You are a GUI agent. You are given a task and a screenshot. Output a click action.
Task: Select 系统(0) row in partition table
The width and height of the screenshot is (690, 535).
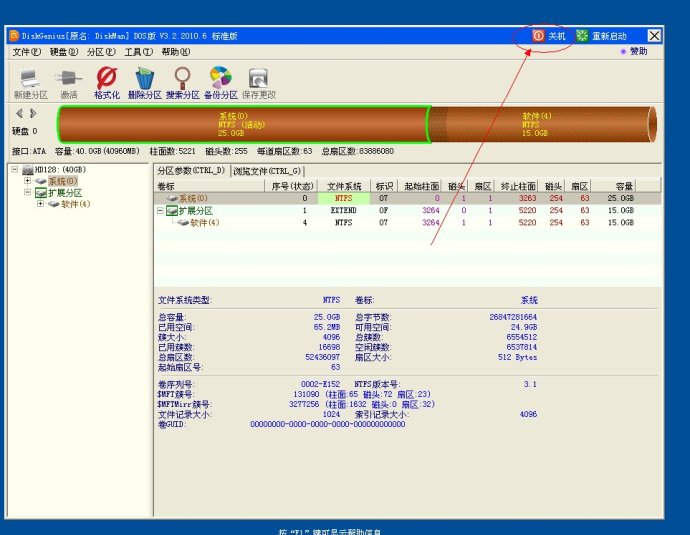point(407,198)
